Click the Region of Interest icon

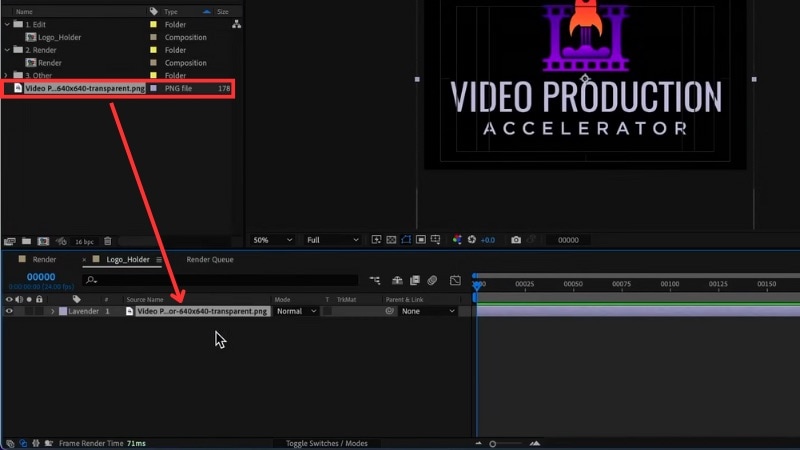point(420,240)
